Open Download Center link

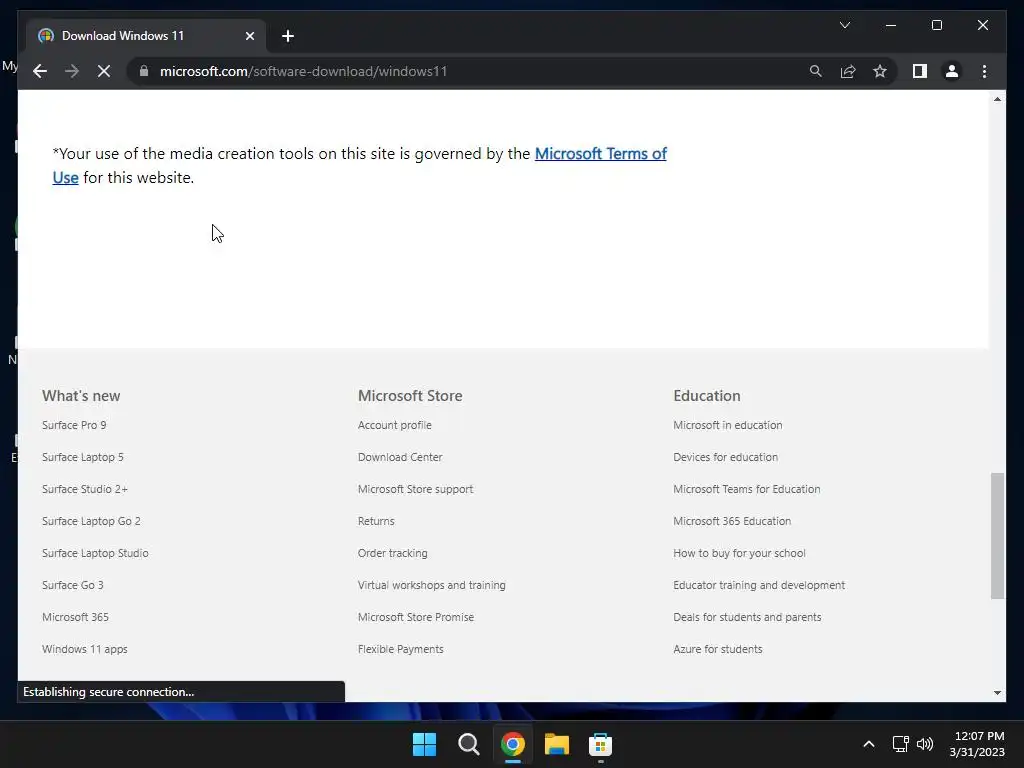click(x=400, y=457)
